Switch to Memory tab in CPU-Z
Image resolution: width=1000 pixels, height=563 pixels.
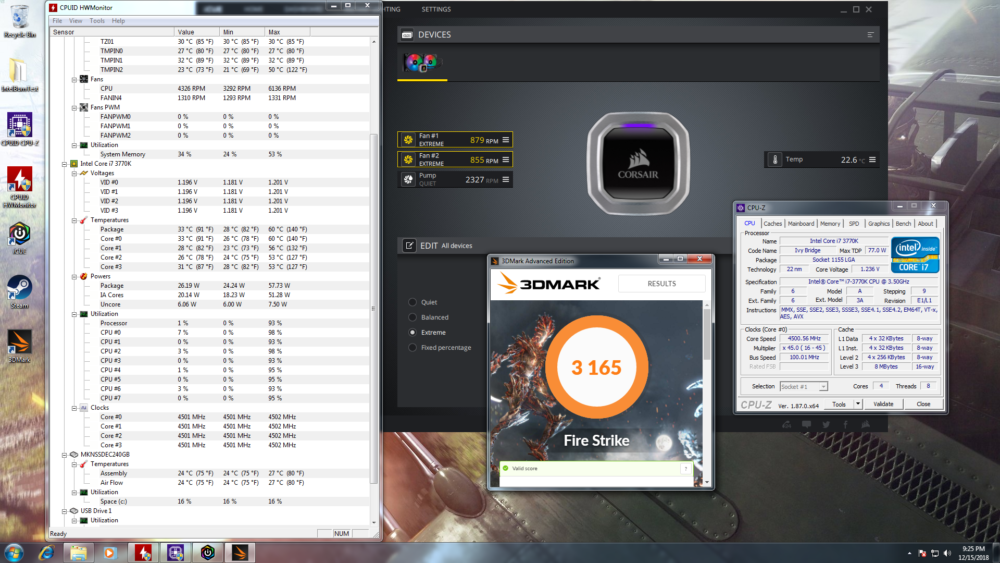(x=830, y=224)
